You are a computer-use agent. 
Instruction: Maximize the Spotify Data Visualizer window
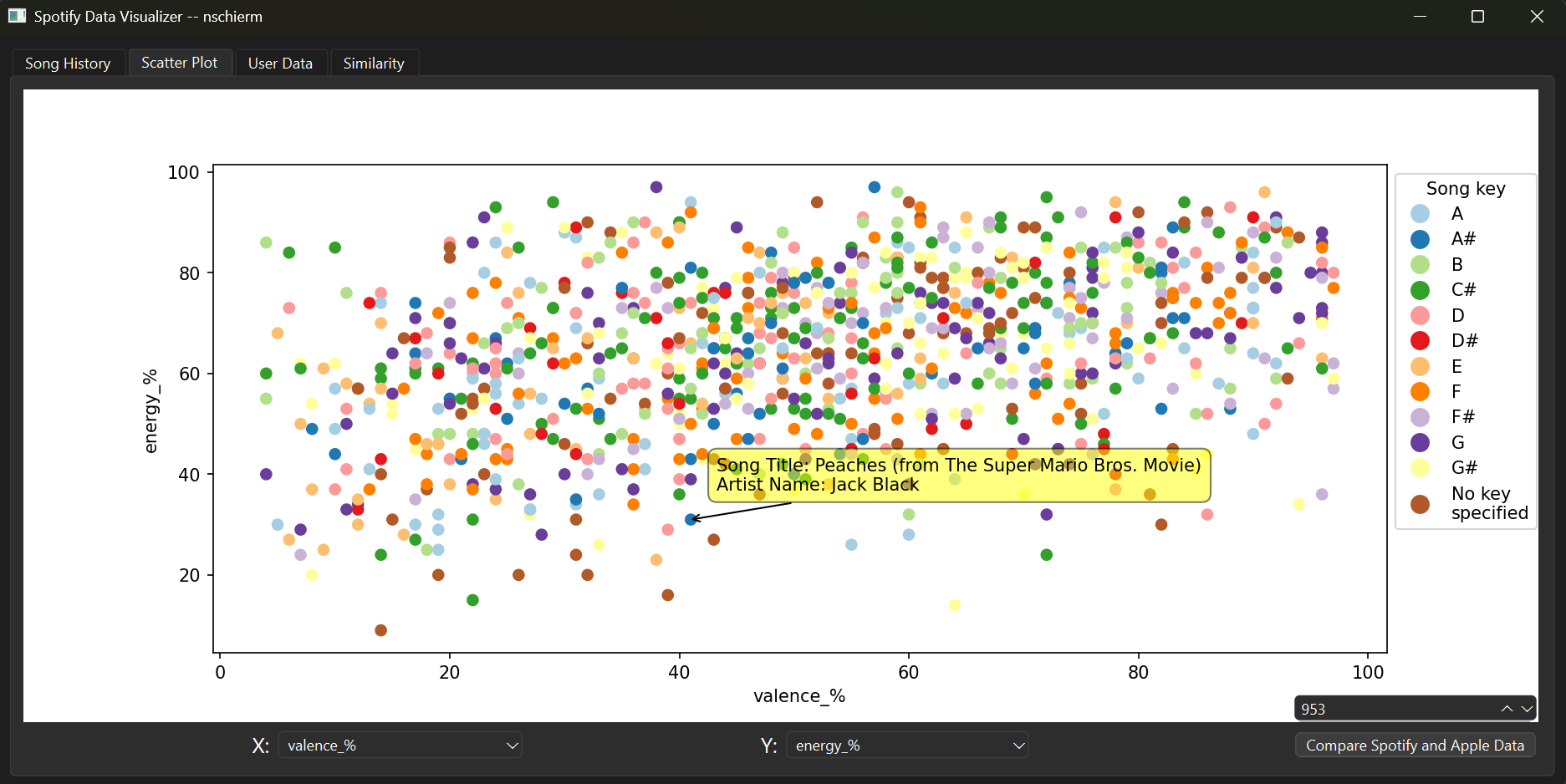click(x=1477, y=16)
